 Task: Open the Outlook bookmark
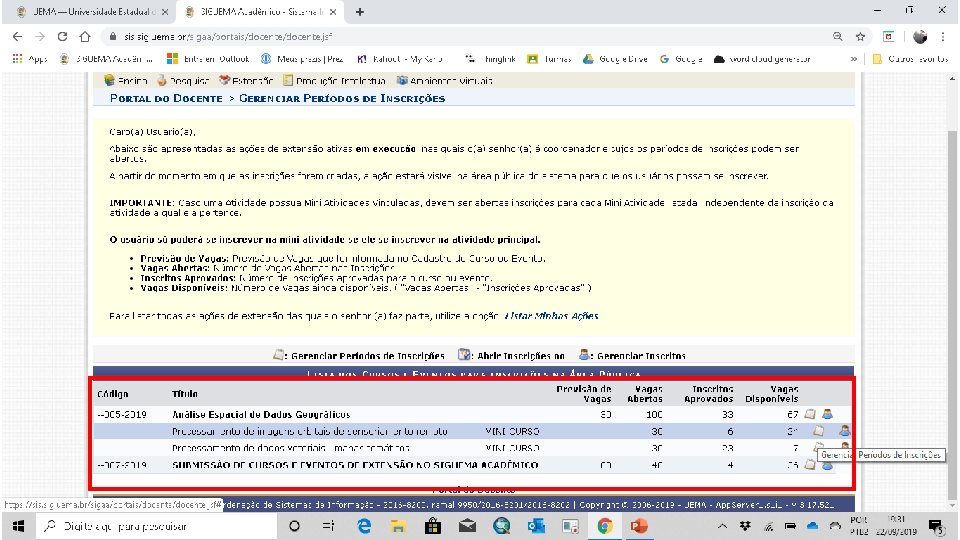[209, 59]
